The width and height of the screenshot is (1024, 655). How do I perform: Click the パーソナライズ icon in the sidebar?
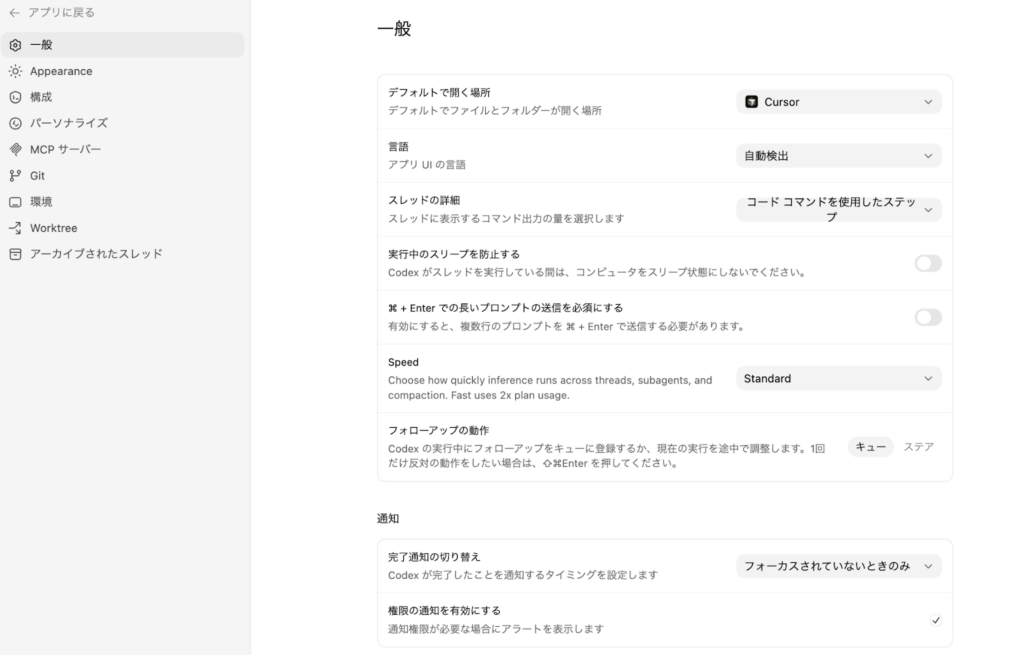[14, 122]
